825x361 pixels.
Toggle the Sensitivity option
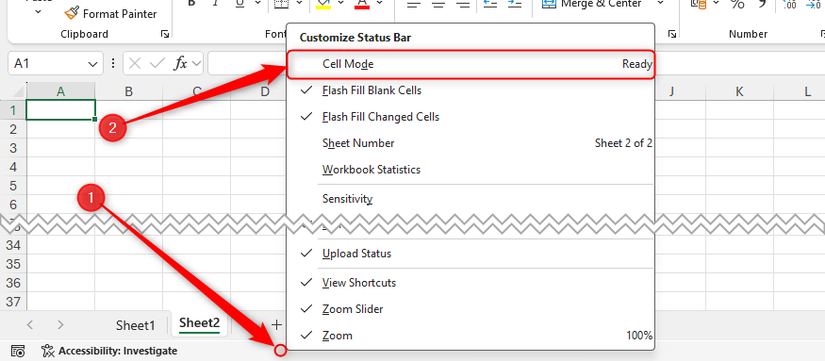(470, 199)
